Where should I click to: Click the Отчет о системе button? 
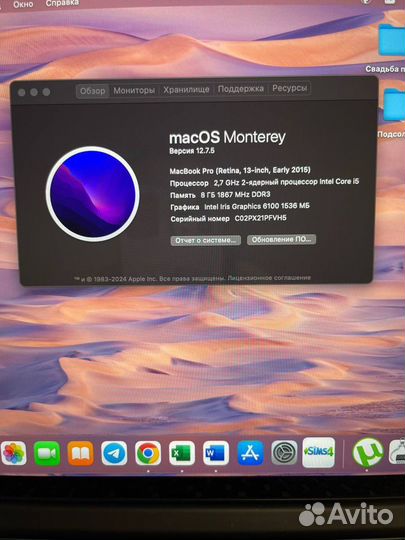tap(206, 240)
